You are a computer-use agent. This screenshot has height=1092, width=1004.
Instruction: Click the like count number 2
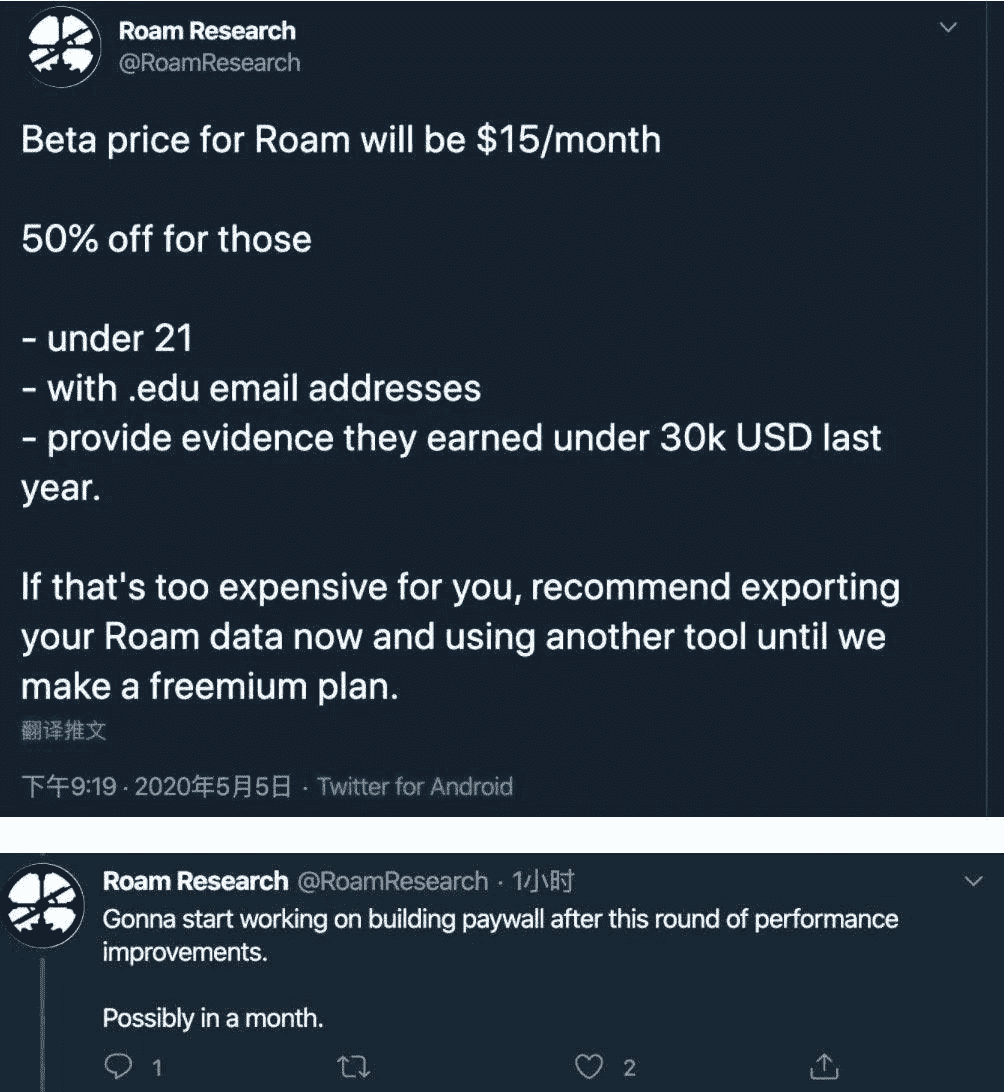click(629, 1068)
